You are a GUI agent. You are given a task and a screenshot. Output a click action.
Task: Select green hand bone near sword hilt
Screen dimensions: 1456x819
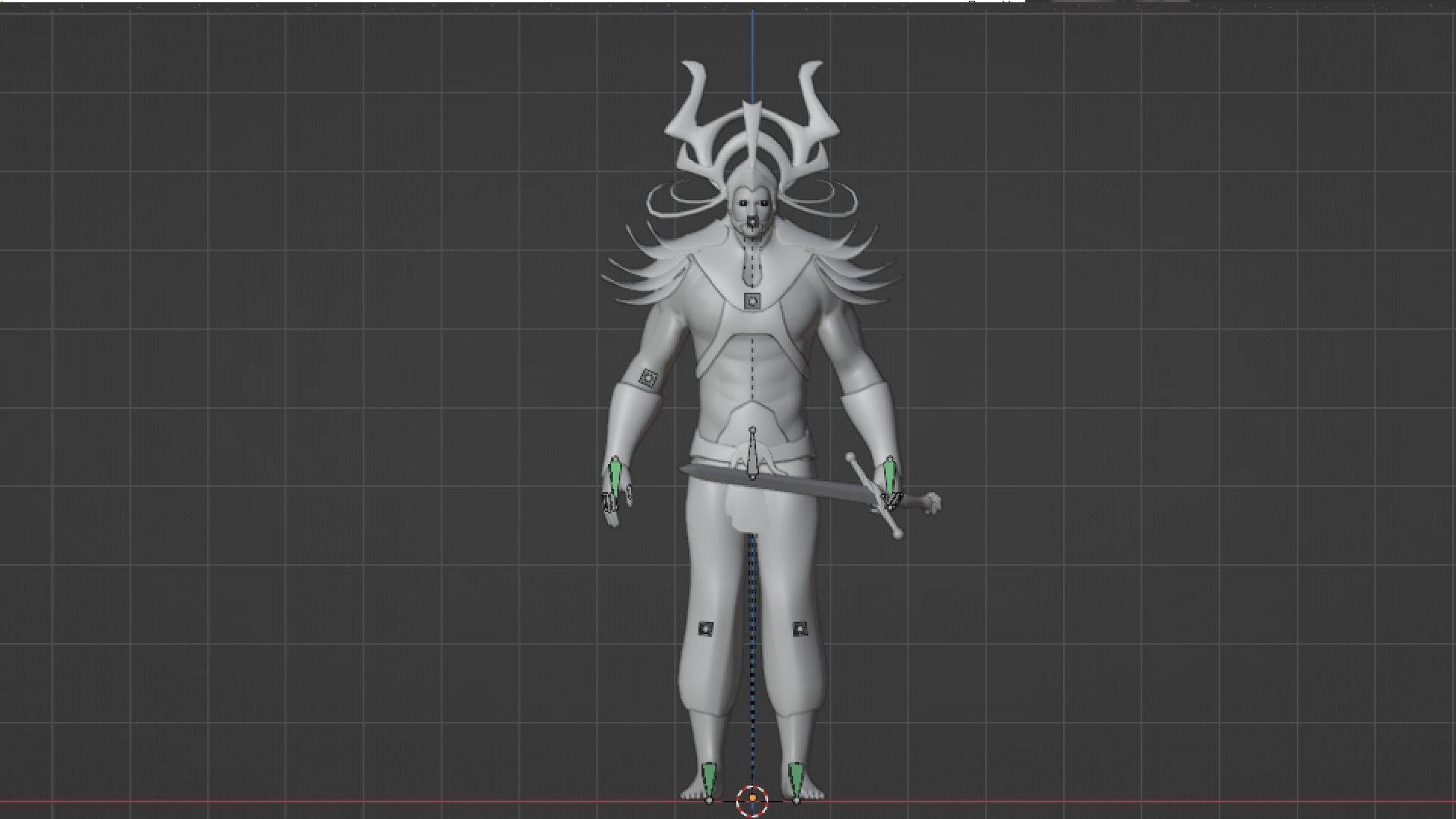[890, 475]
